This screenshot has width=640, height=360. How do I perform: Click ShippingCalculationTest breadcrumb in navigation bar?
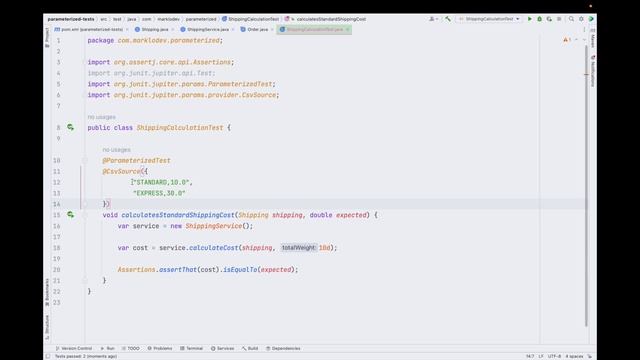click(250, 19)
